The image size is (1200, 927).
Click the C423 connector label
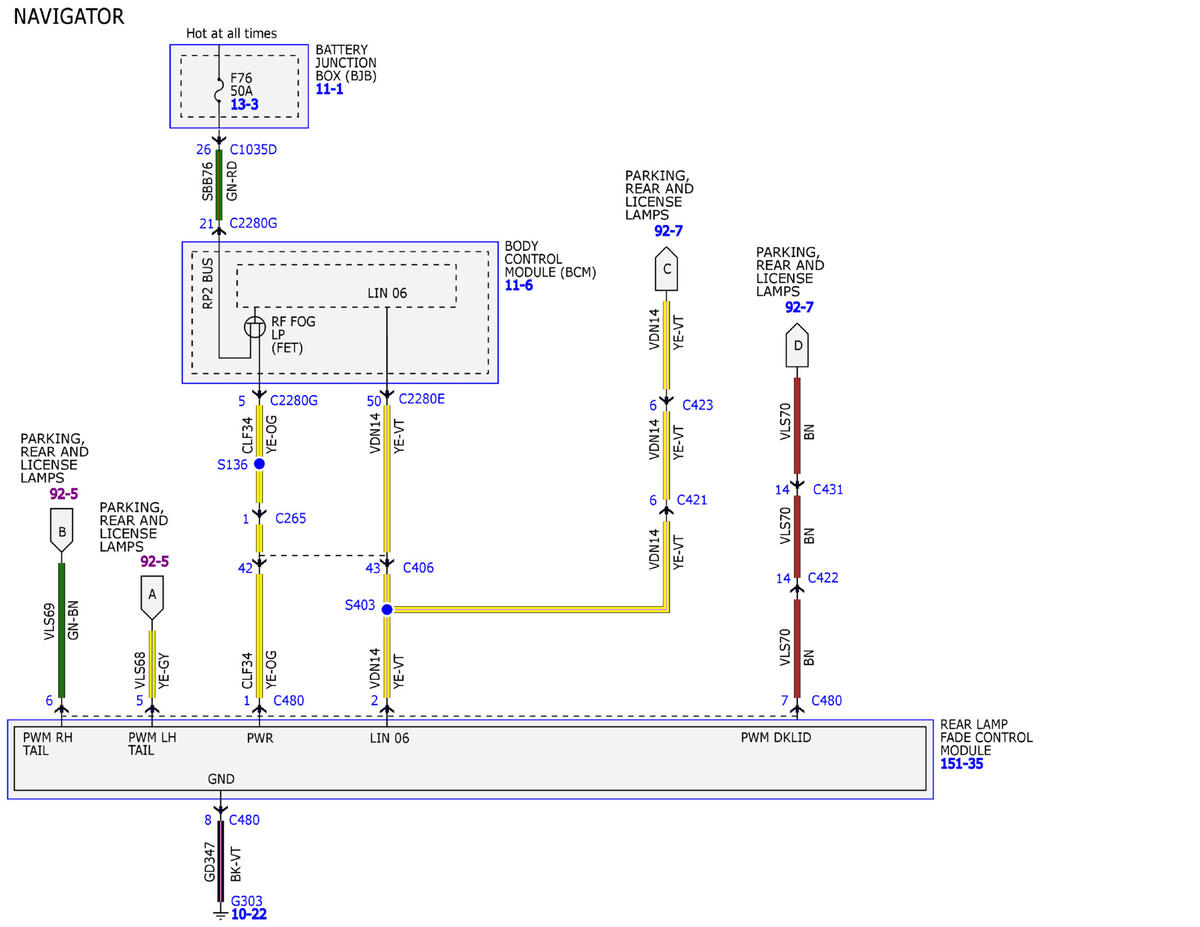click(698, 405)
